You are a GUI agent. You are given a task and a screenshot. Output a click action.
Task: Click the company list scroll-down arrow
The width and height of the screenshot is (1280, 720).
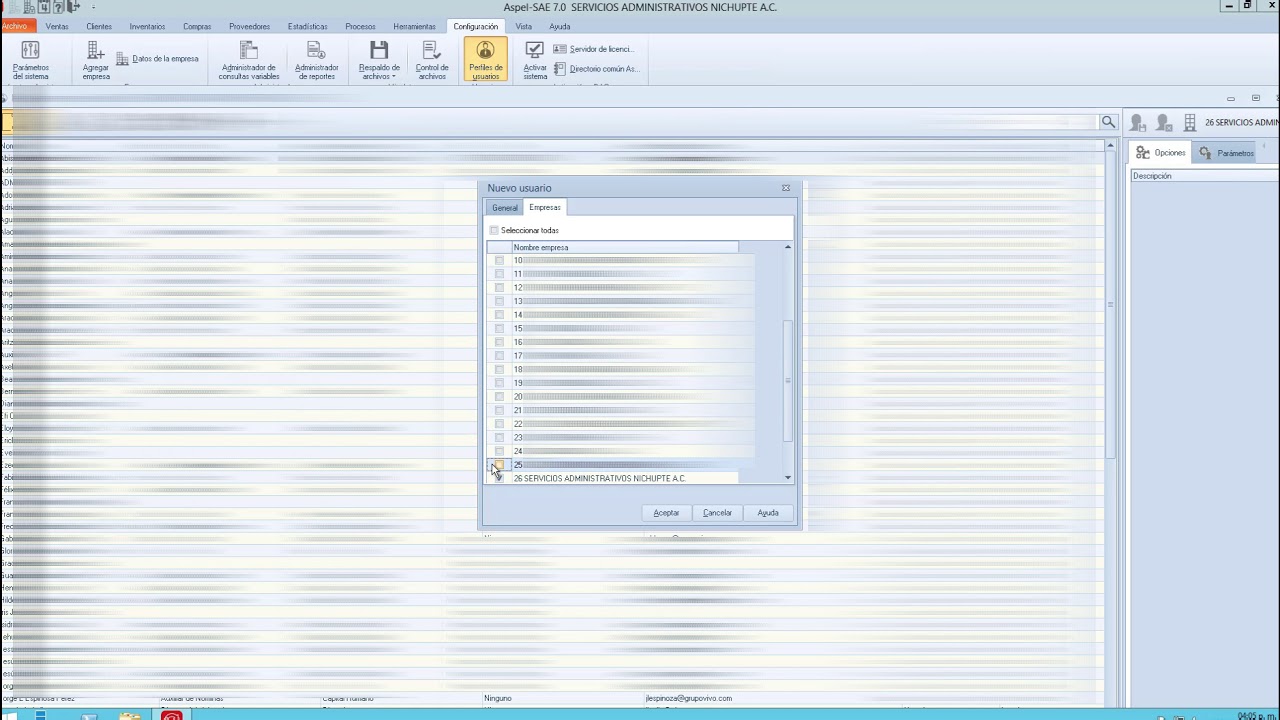pos(788,478)
